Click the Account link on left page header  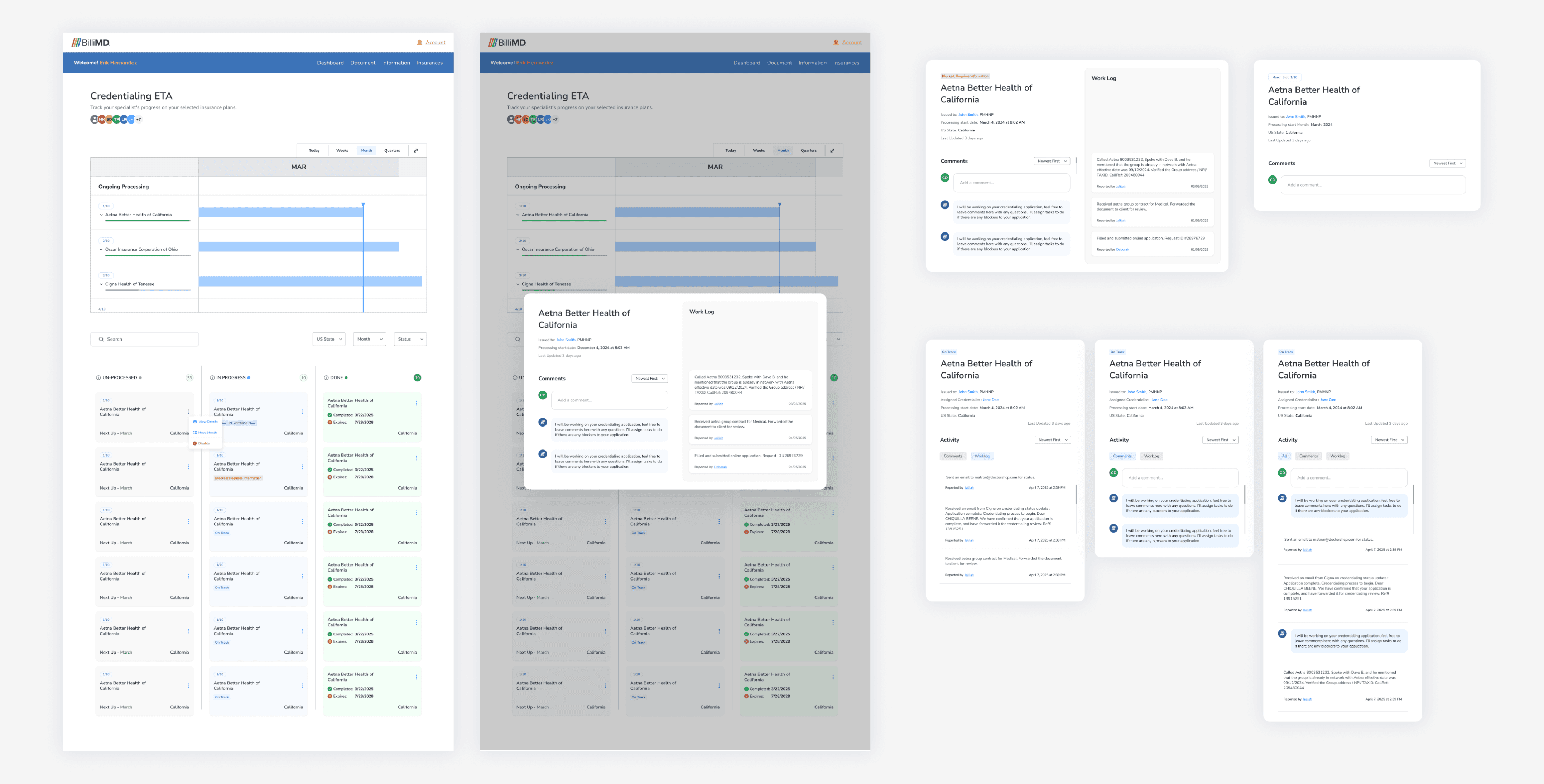pos(435,43)
